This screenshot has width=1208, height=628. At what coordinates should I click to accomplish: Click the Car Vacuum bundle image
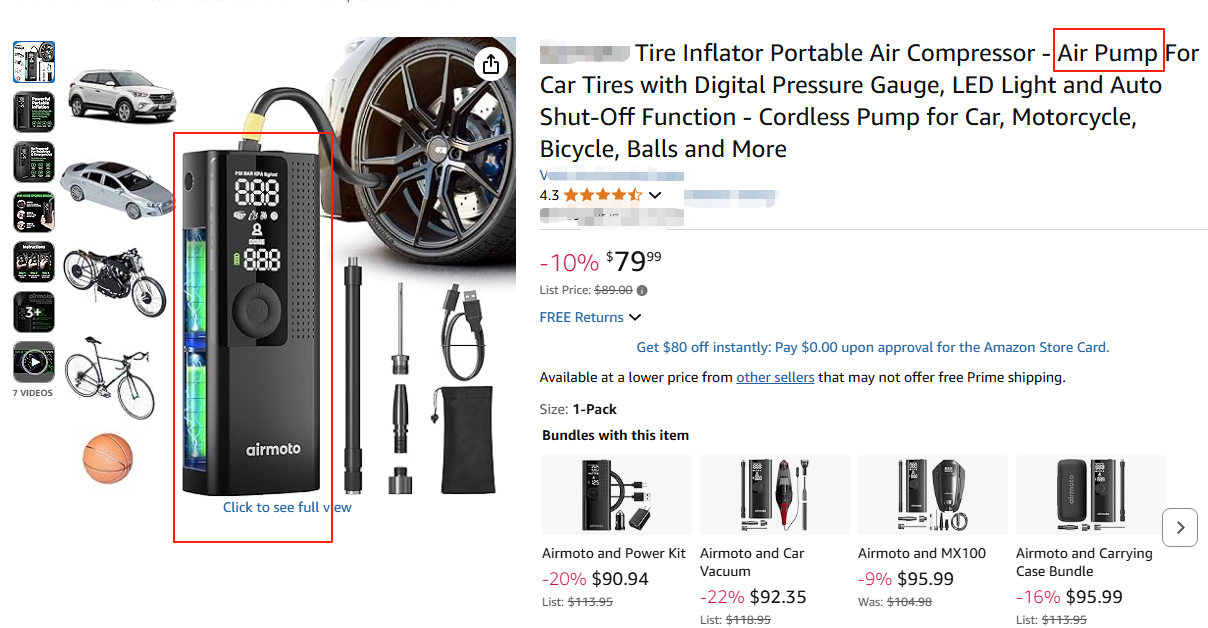(774, 495)
